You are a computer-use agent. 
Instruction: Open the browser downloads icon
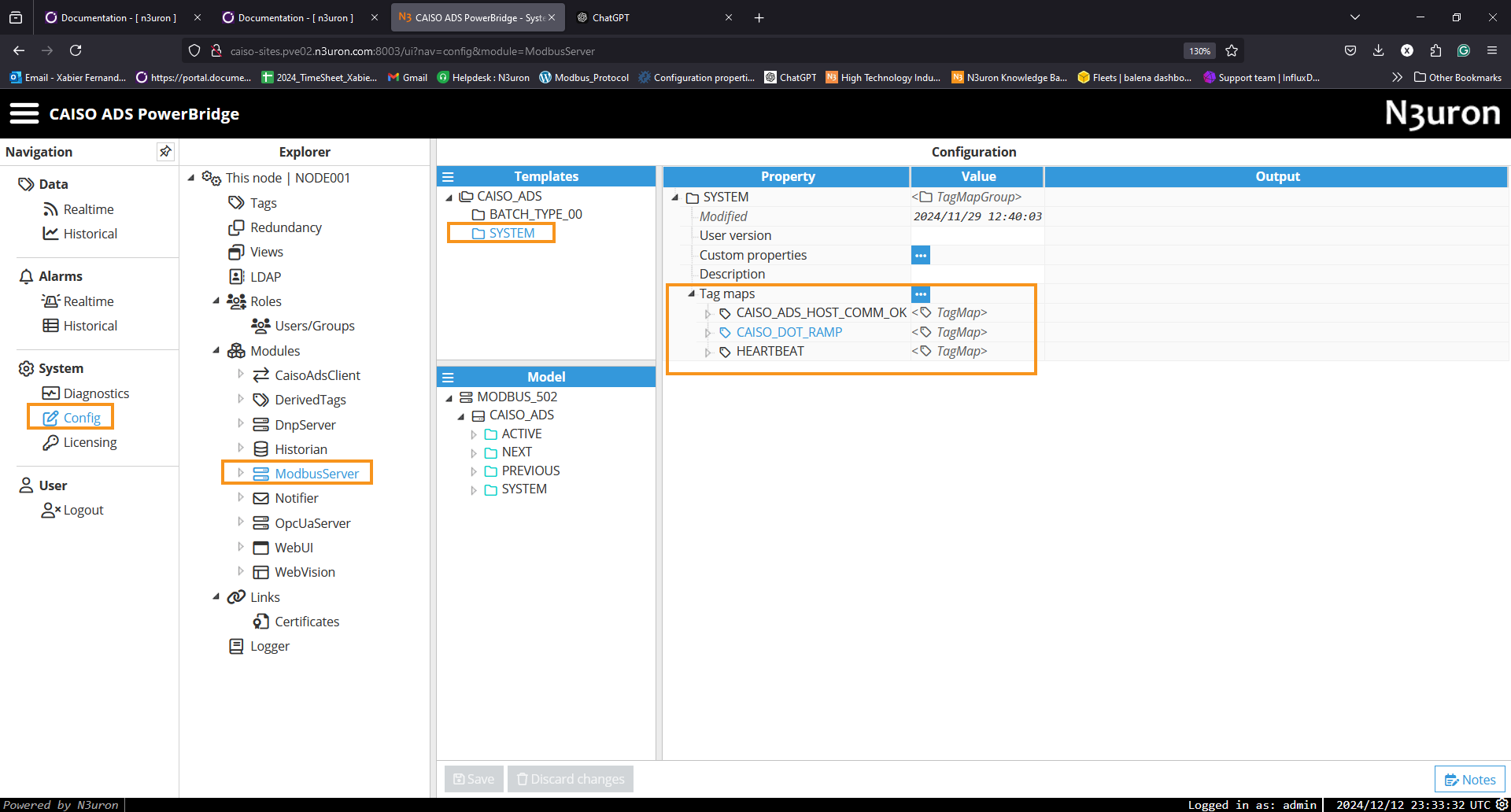pos(1378,50)
